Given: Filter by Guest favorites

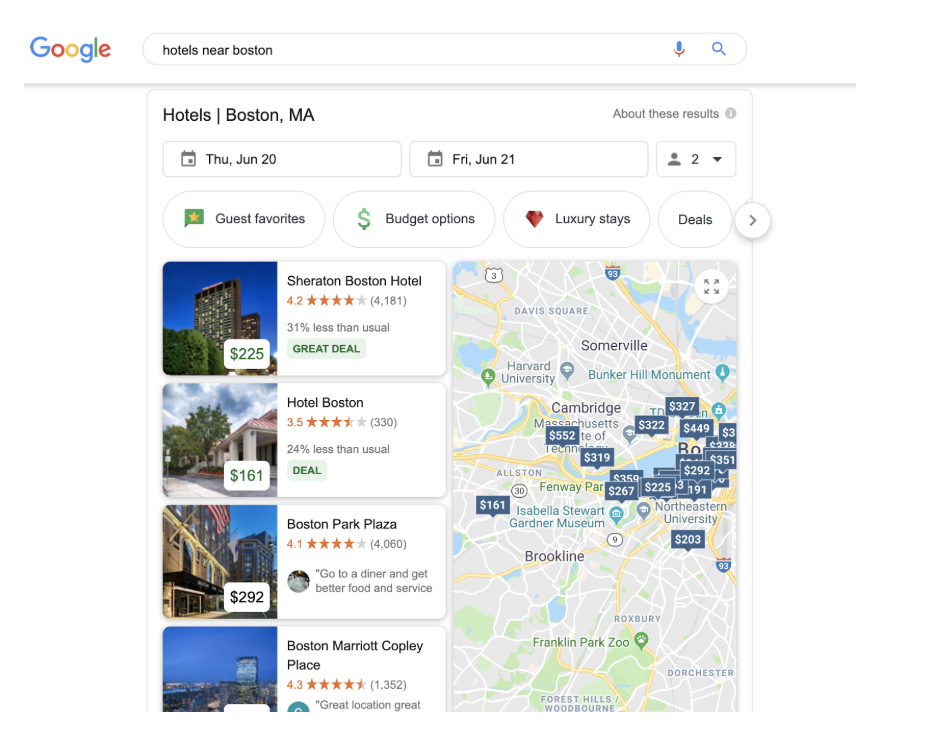Looking at the screenshot, I should pos(244,219).
